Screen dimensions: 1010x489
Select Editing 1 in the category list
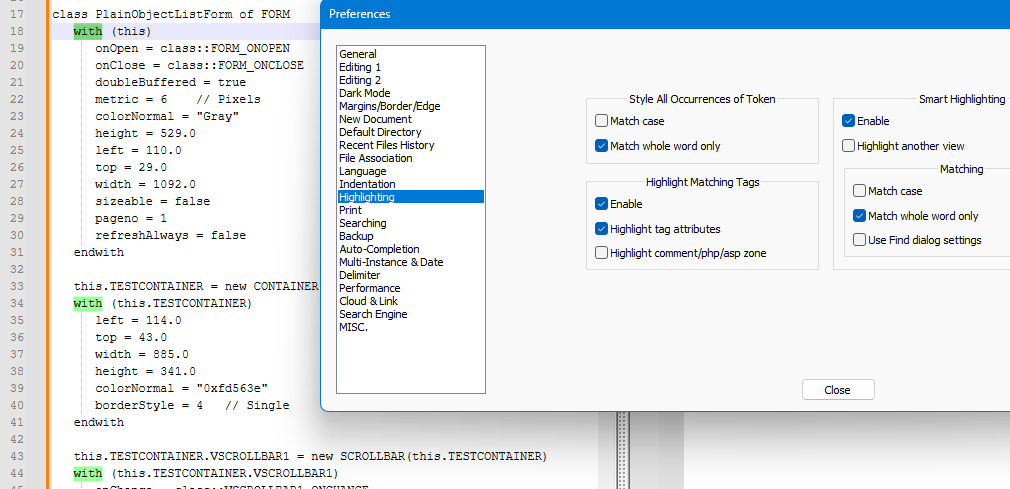pos(360,67)
